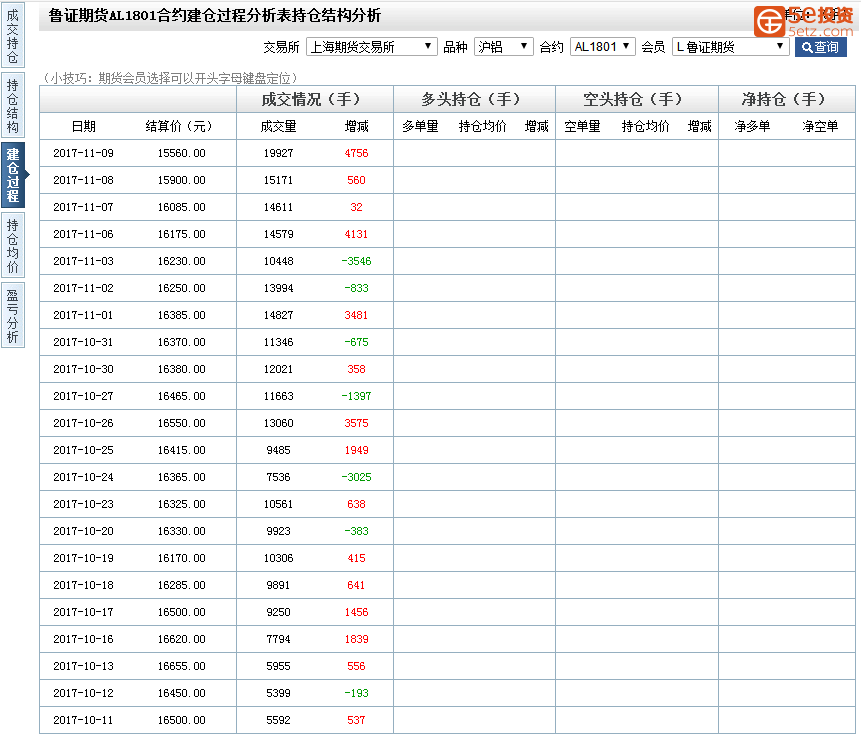The height and width of the screenshot is (734, 861).
Task: Click the red change value 537
Action: click(356, 720)
